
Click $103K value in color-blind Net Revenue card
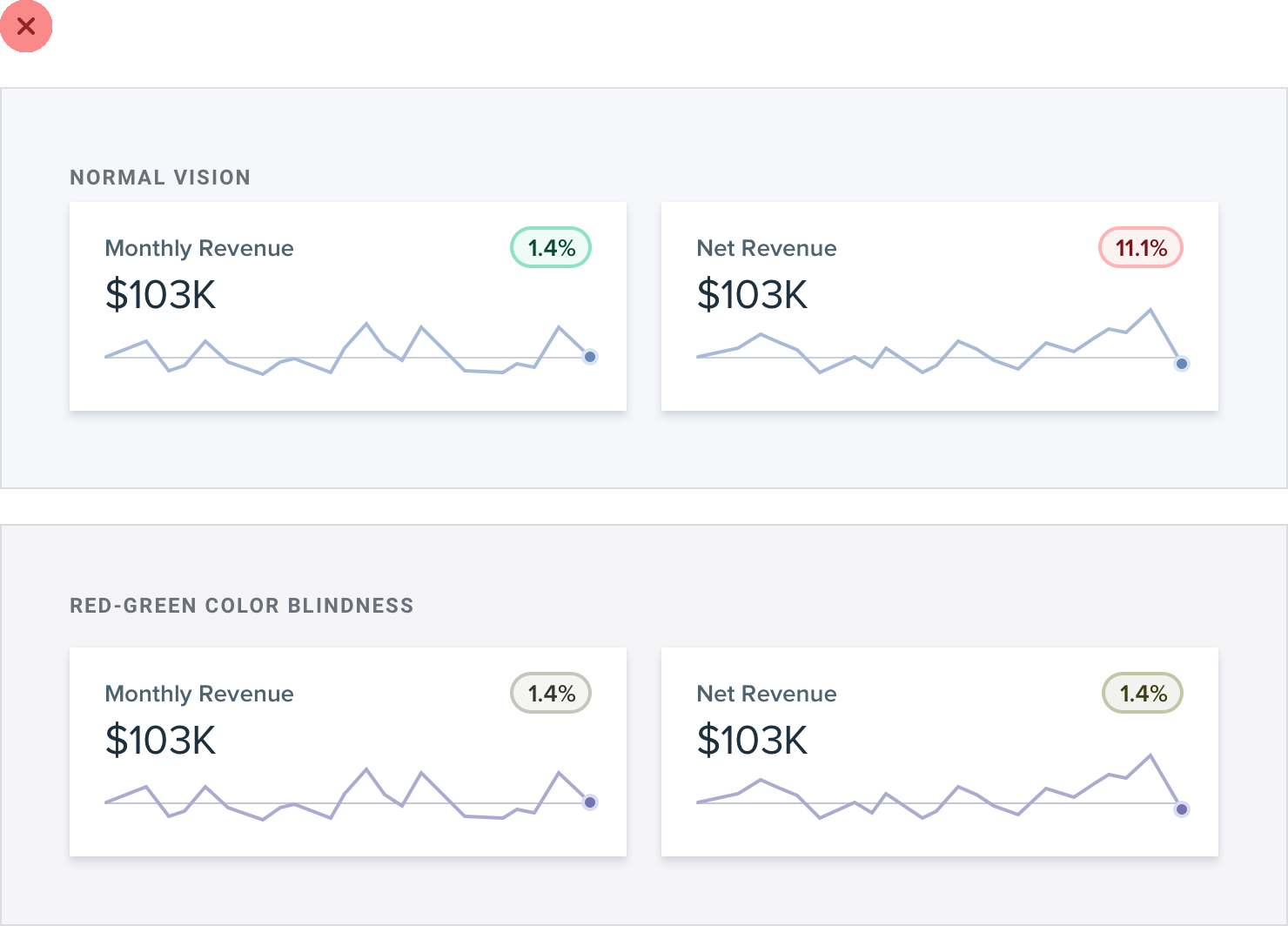pyautogui.click(x=752, y=741)
